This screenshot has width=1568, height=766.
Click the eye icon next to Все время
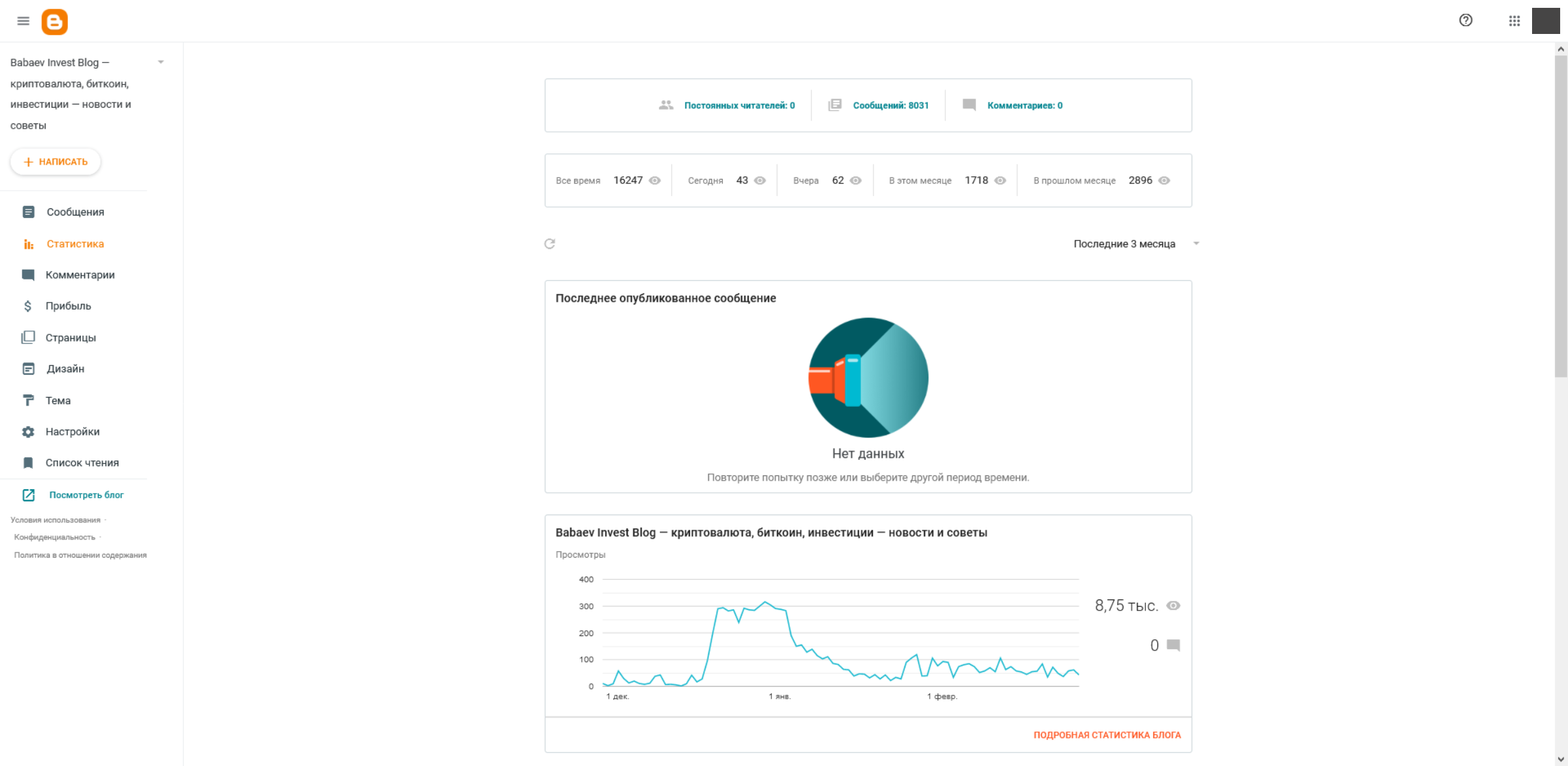(655, 181)
